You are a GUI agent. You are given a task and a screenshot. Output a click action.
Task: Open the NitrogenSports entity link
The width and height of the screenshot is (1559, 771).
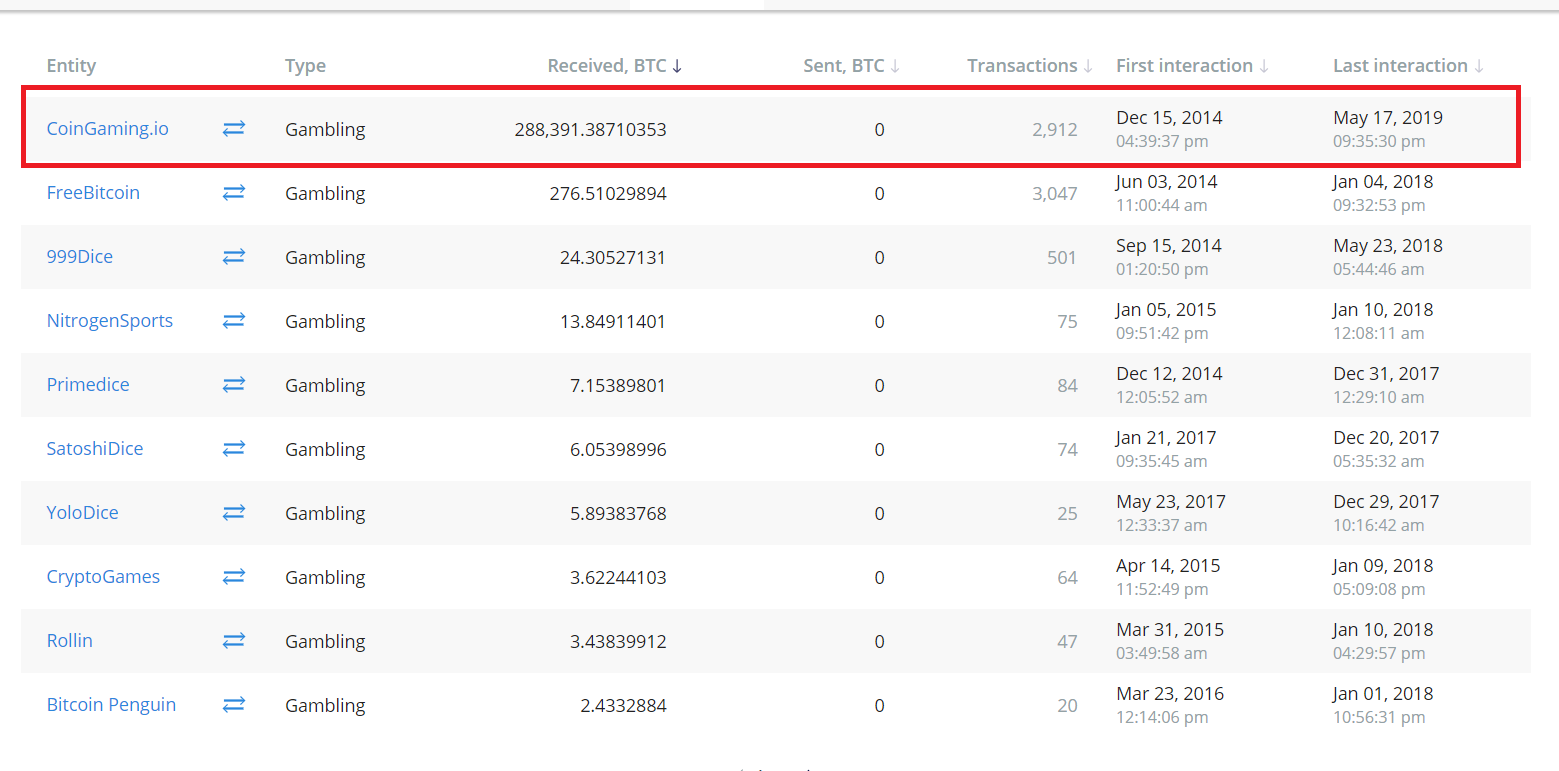[x=110, y=321]
